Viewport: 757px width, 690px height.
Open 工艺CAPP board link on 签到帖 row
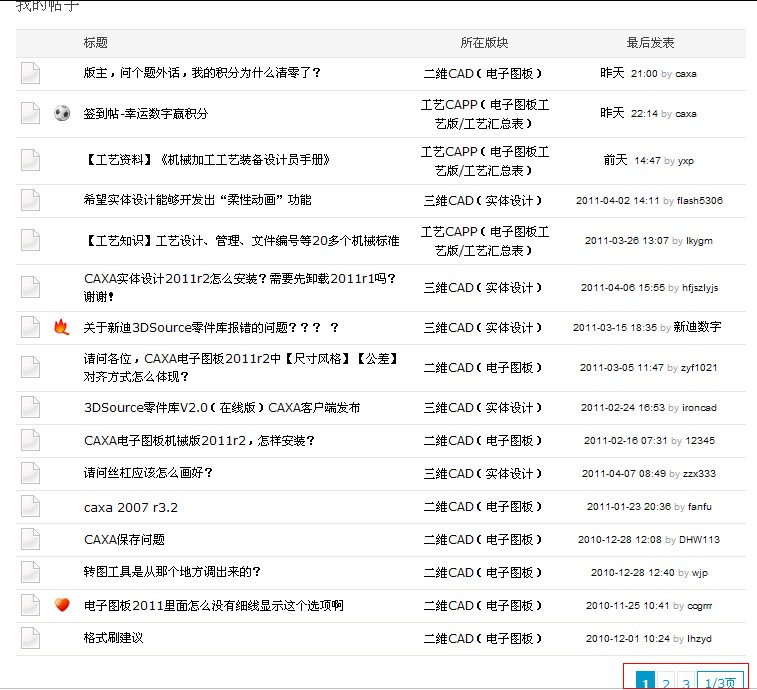point(484,114)
